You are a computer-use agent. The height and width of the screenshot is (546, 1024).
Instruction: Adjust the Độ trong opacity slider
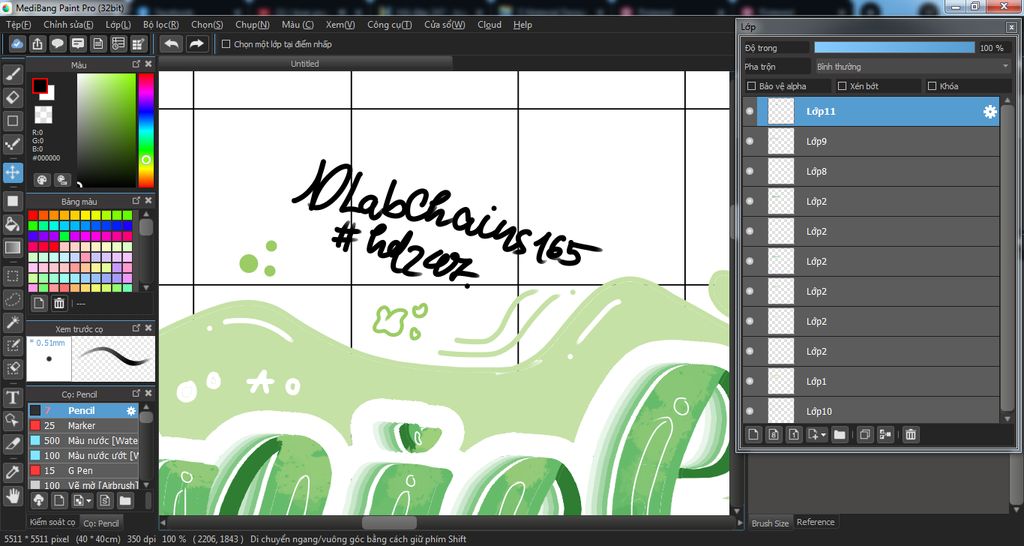(894, 48)
